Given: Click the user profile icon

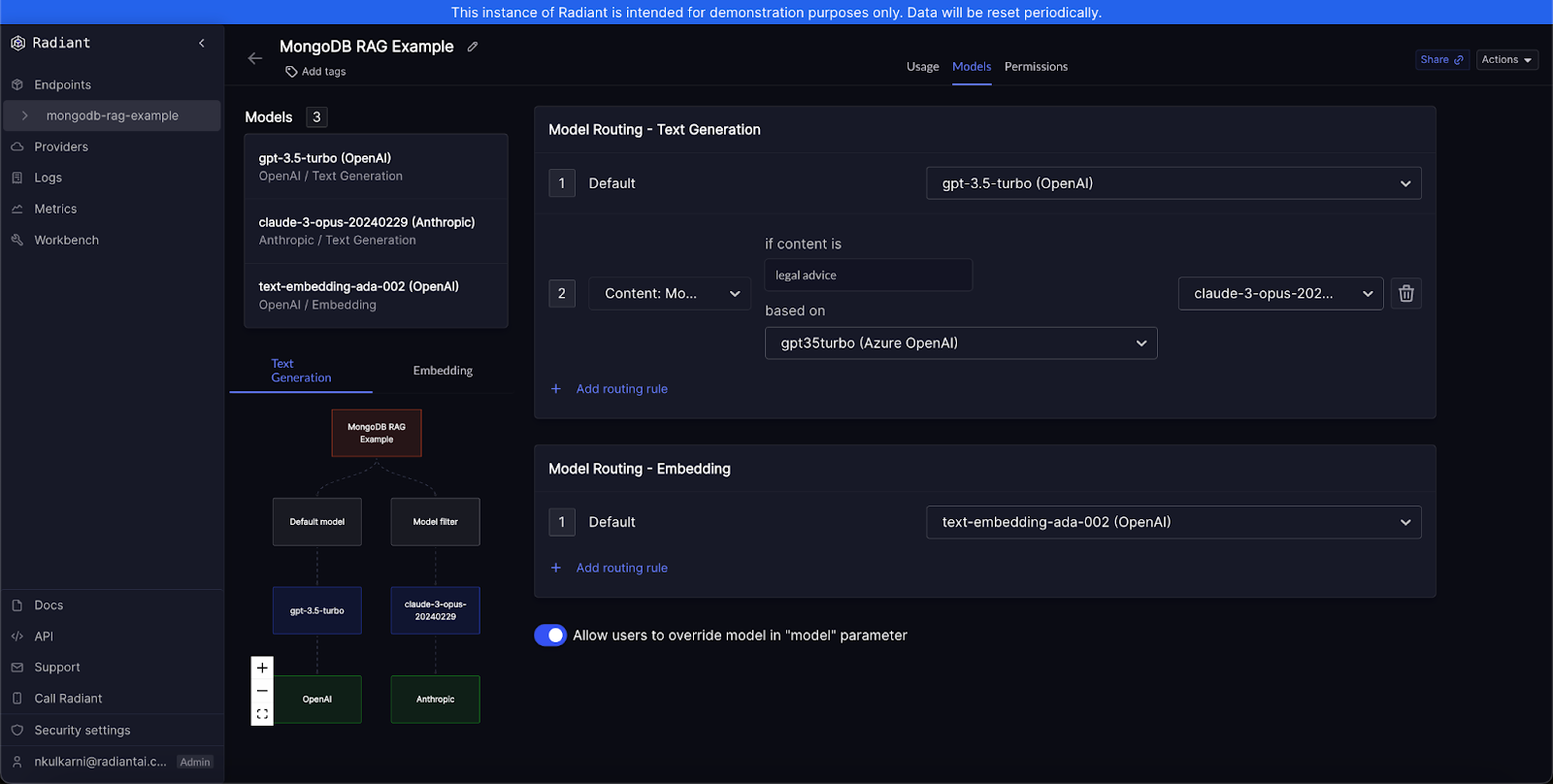Looking at the screenshot, I should click(x=17, y=762).
